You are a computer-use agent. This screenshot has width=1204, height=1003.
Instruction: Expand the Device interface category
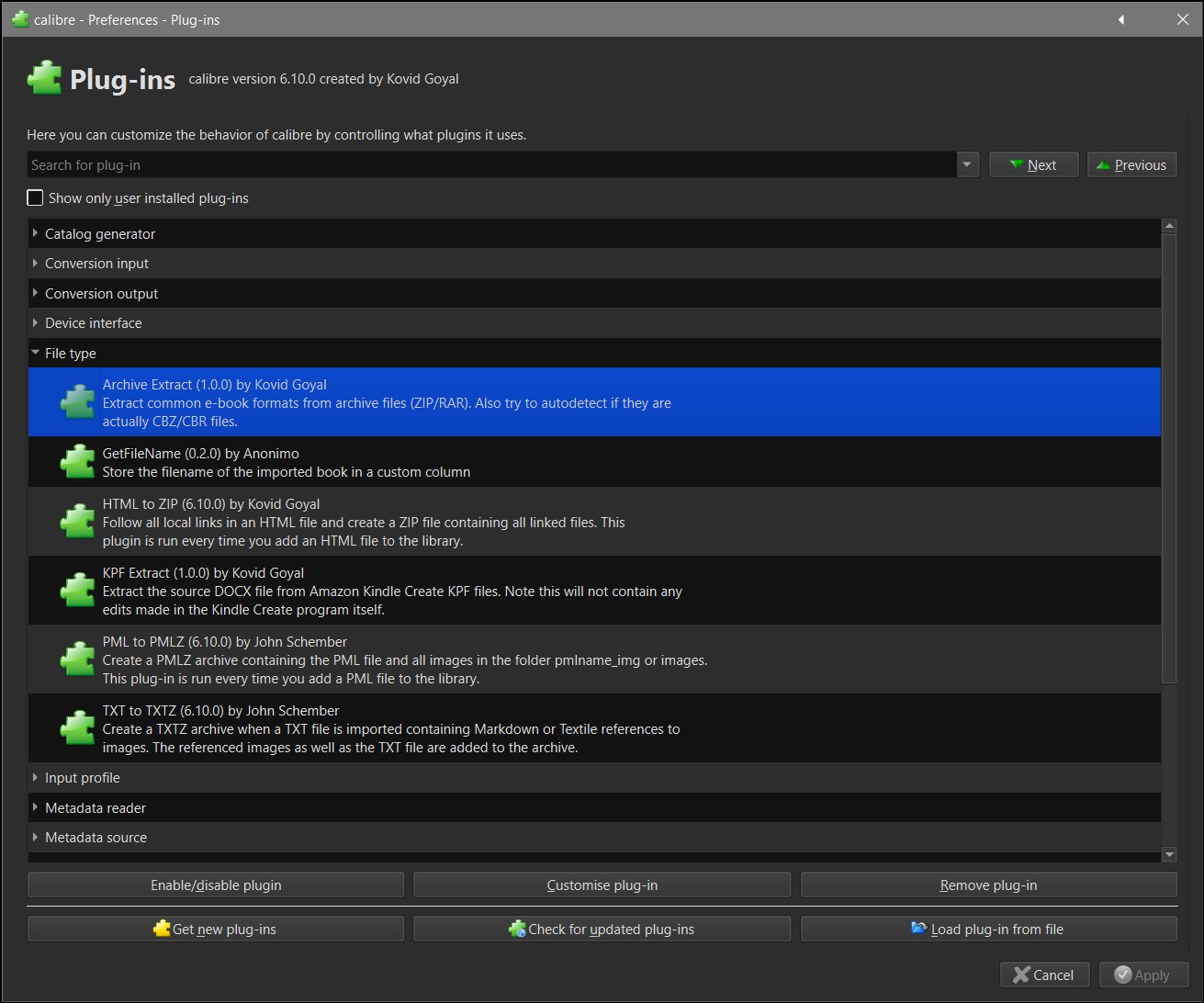coord(35,322)
